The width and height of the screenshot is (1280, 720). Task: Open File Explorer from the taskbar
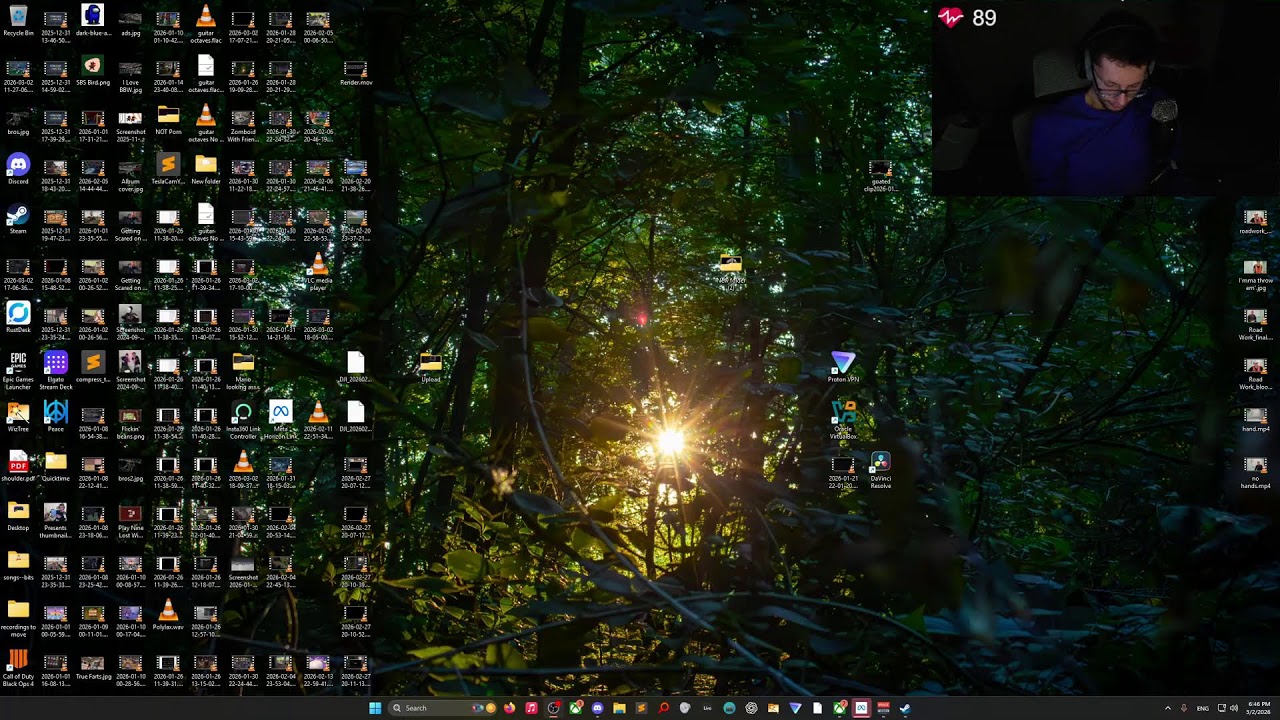pos(619,708)
